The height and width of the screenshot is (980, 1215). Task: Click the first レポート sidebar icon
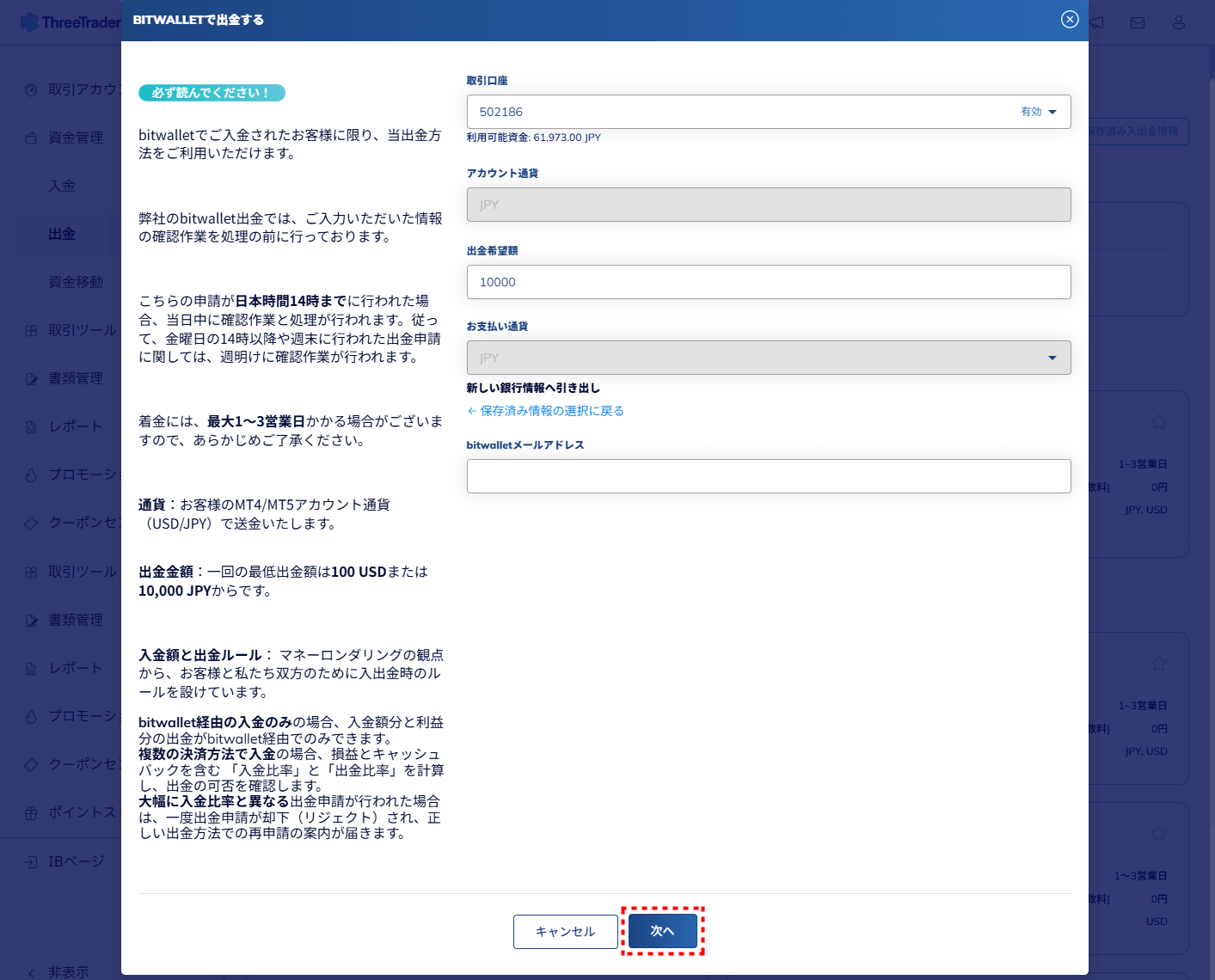pos(31,426)
